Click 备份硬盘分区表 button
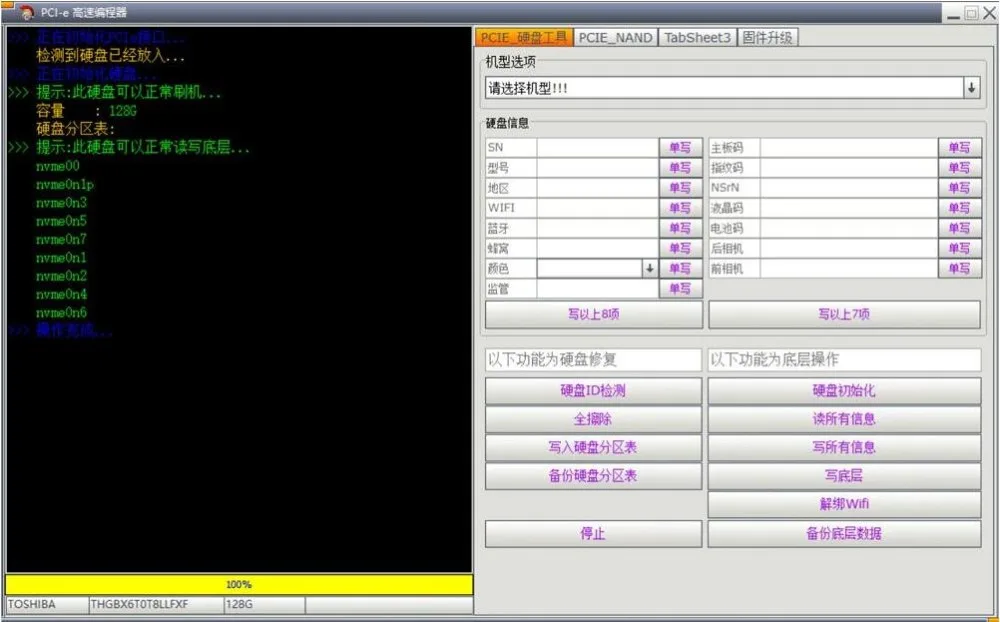The height and width of the screenshot is (622, 1000). 593,476
